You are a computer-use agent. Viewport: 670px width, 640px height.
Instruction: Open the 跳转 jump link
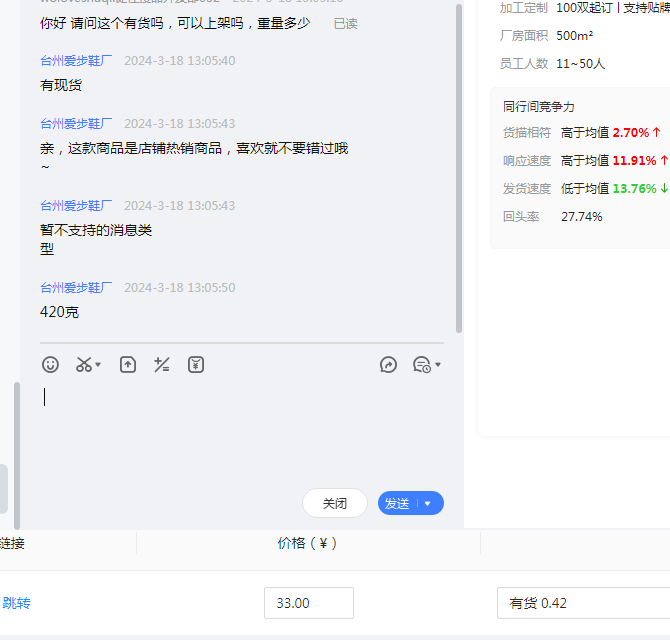(x=16, y=603)
